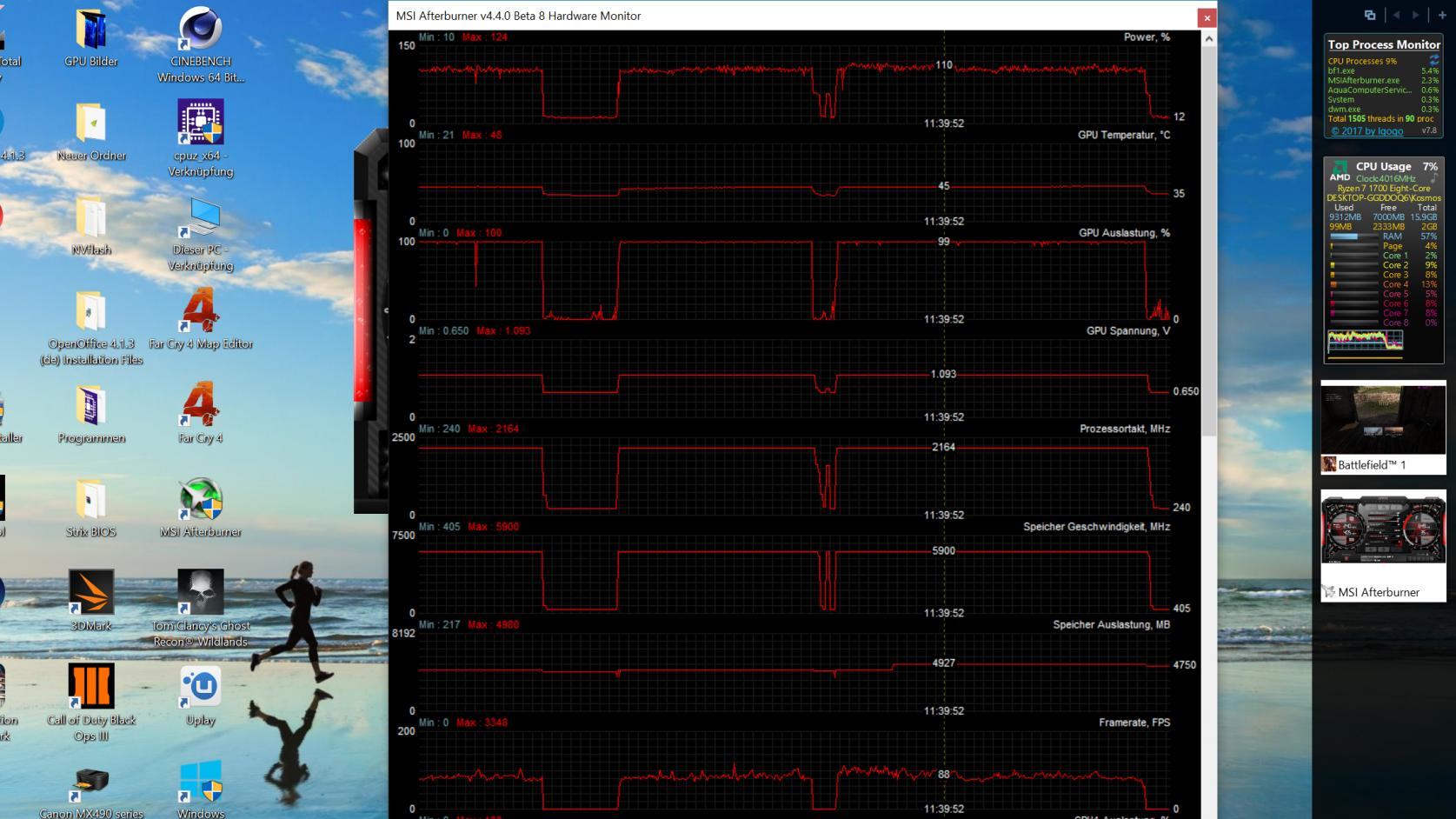
Task: Select the MSI Afterburner desktop shortcut
Action: [201, 500]
